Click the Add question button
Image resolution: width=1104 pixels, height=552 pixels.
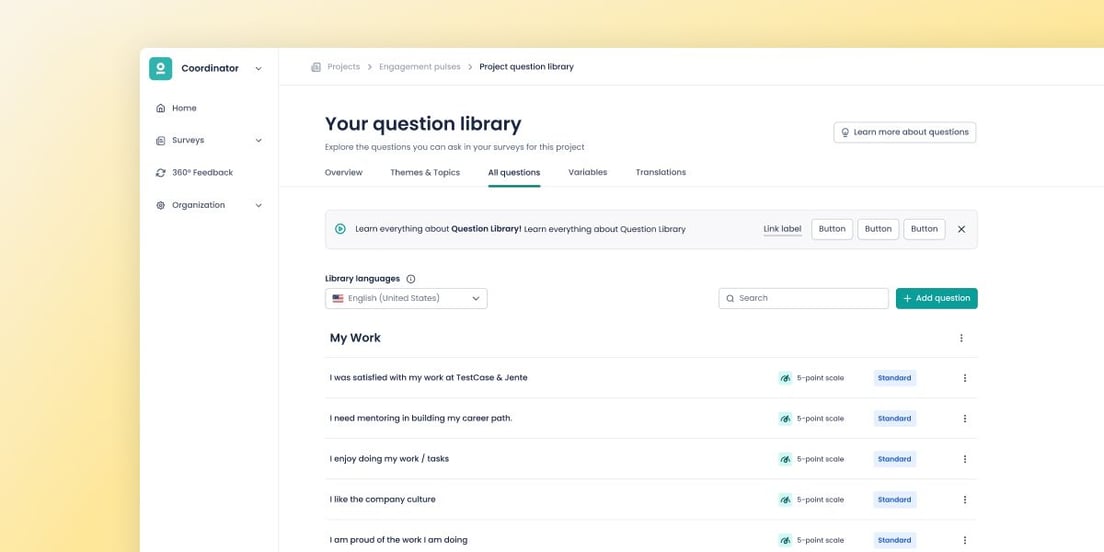pyautogui.click(x=936, y=299)
